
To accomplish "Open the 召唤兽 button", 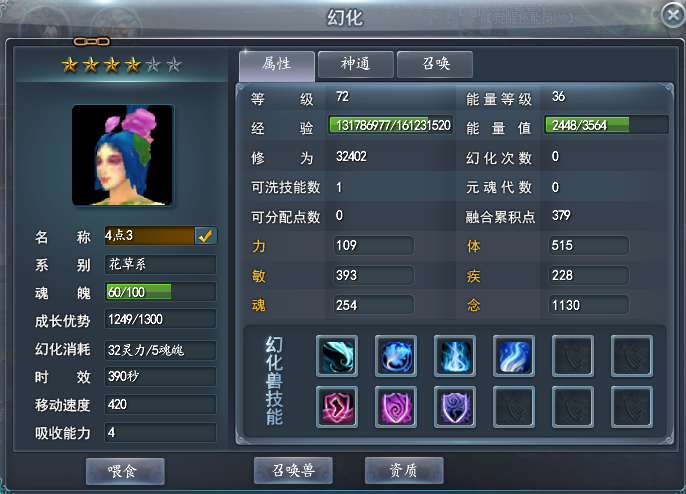I will point(293,470).
